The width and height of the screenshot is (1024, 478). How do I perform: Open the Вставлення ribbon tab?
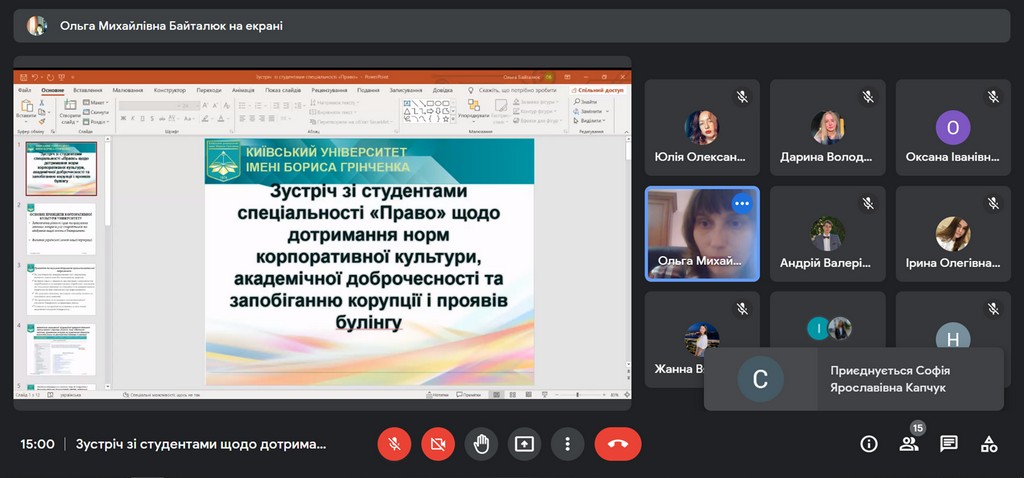pos(87,90)
